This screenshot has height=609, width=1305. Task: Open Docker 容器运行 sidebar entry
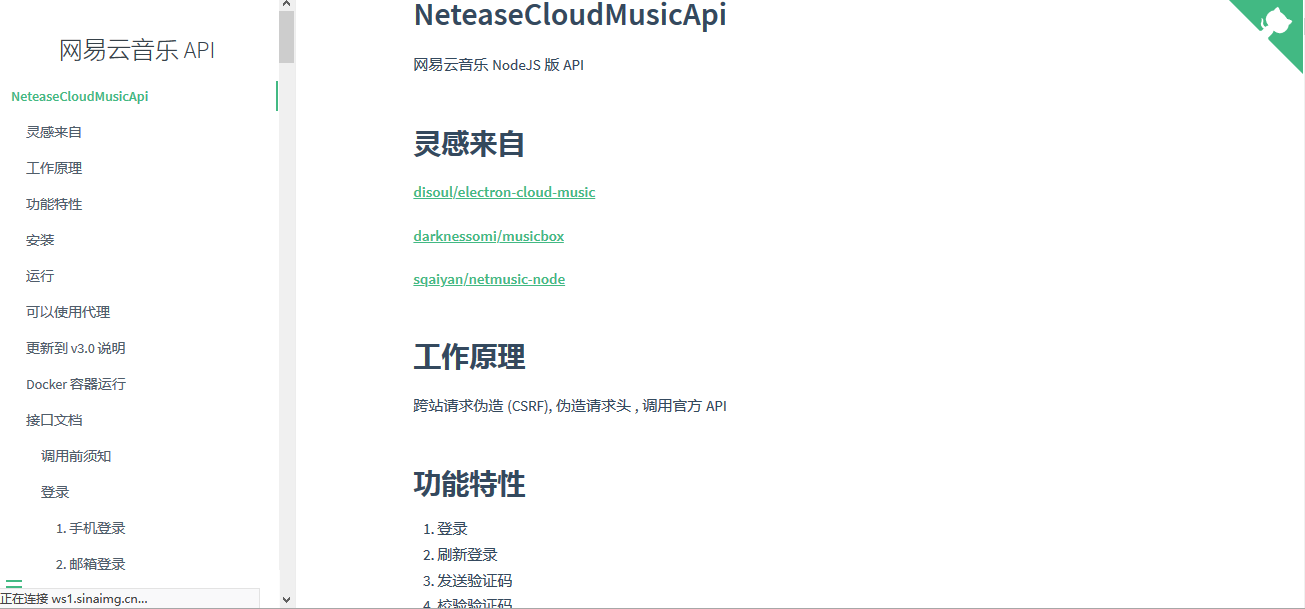[76, 384]
